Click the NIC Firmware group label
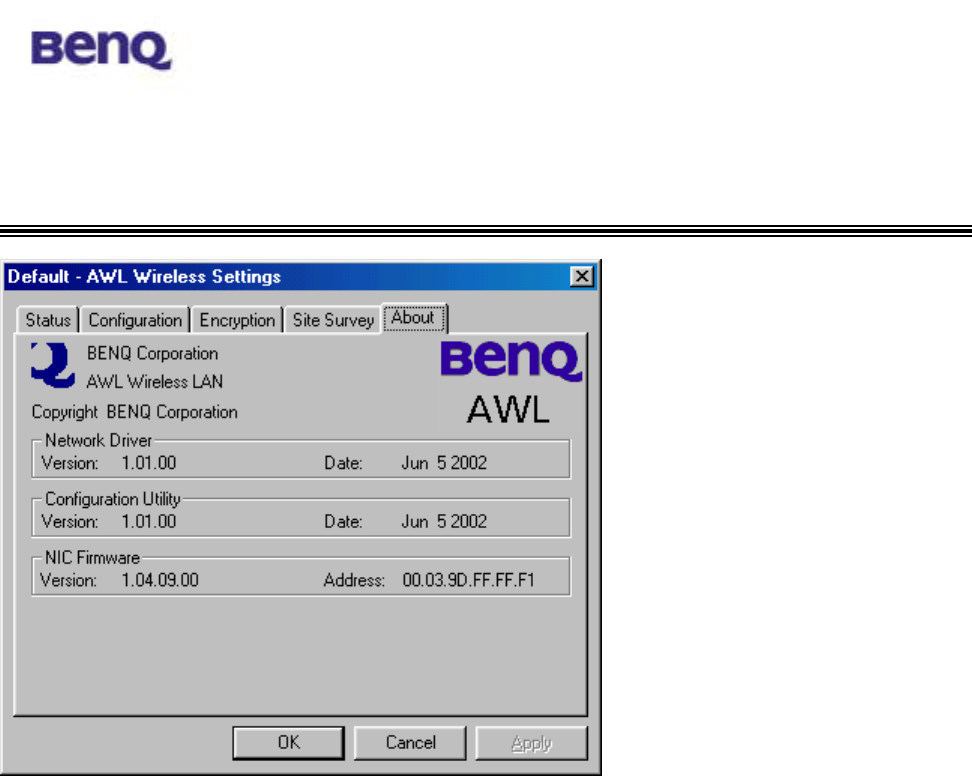This screenshot has width=972, height=776. point(92,557)
